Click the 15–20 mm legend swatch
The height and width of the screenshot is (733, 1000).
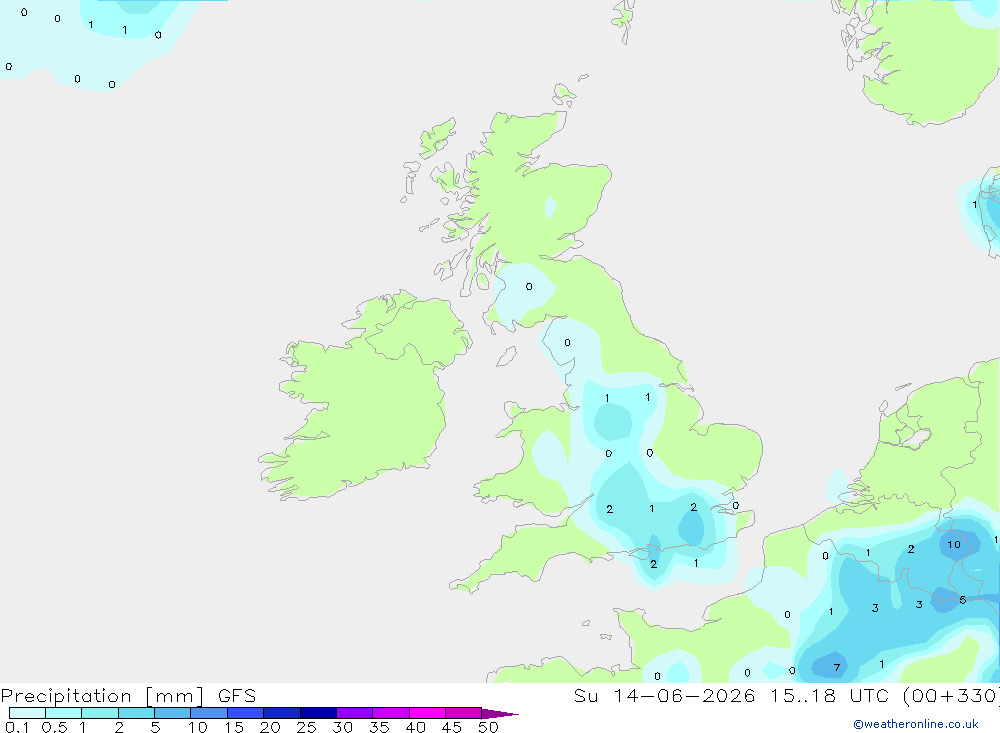coord(246,713)
